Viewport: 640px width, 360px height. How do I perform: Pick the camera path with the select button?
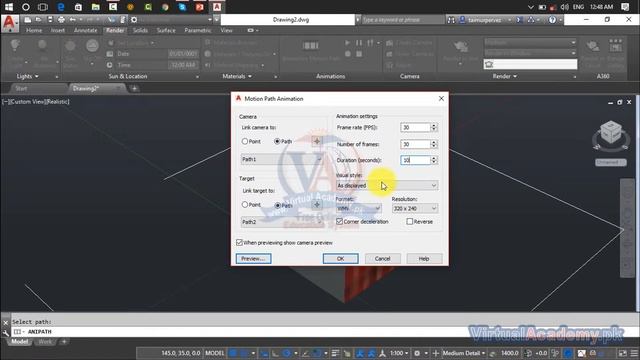click(x=317, y=141)
